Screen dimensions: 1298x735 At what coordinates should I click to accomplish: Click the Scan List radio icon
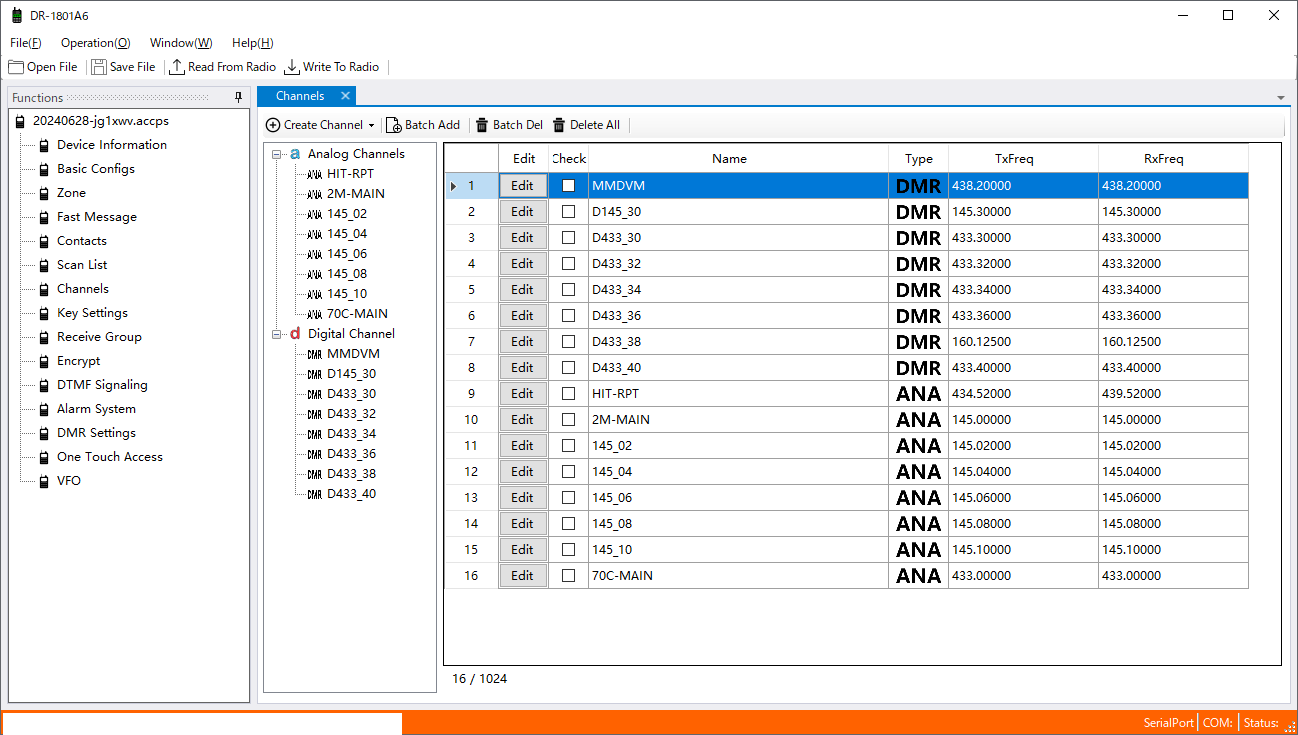(44, 265)
